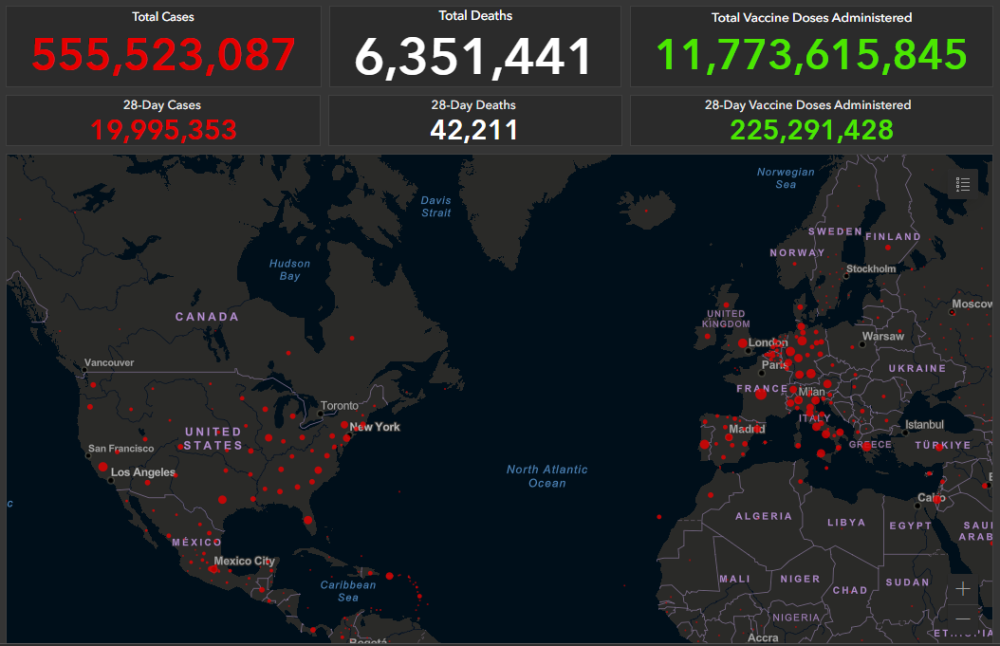Click the Warsaw city label
Viewport: 1000px width, 646px height.
click(883, 336)
